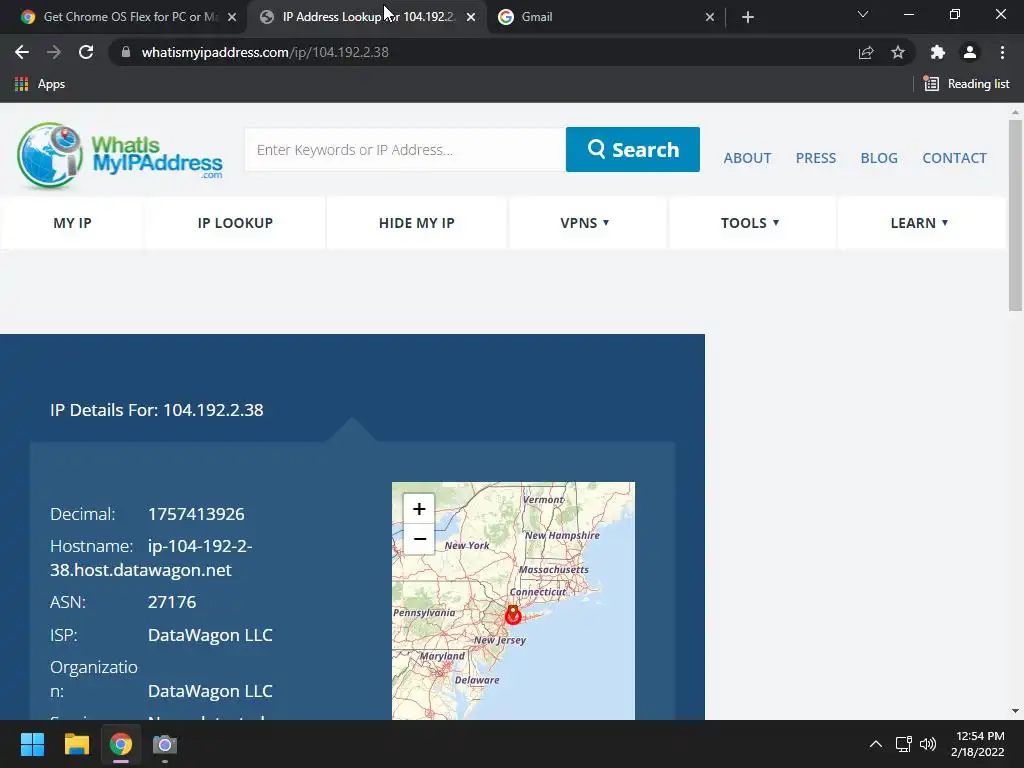Bookmark this page with star icon

(x=898, y=52)
